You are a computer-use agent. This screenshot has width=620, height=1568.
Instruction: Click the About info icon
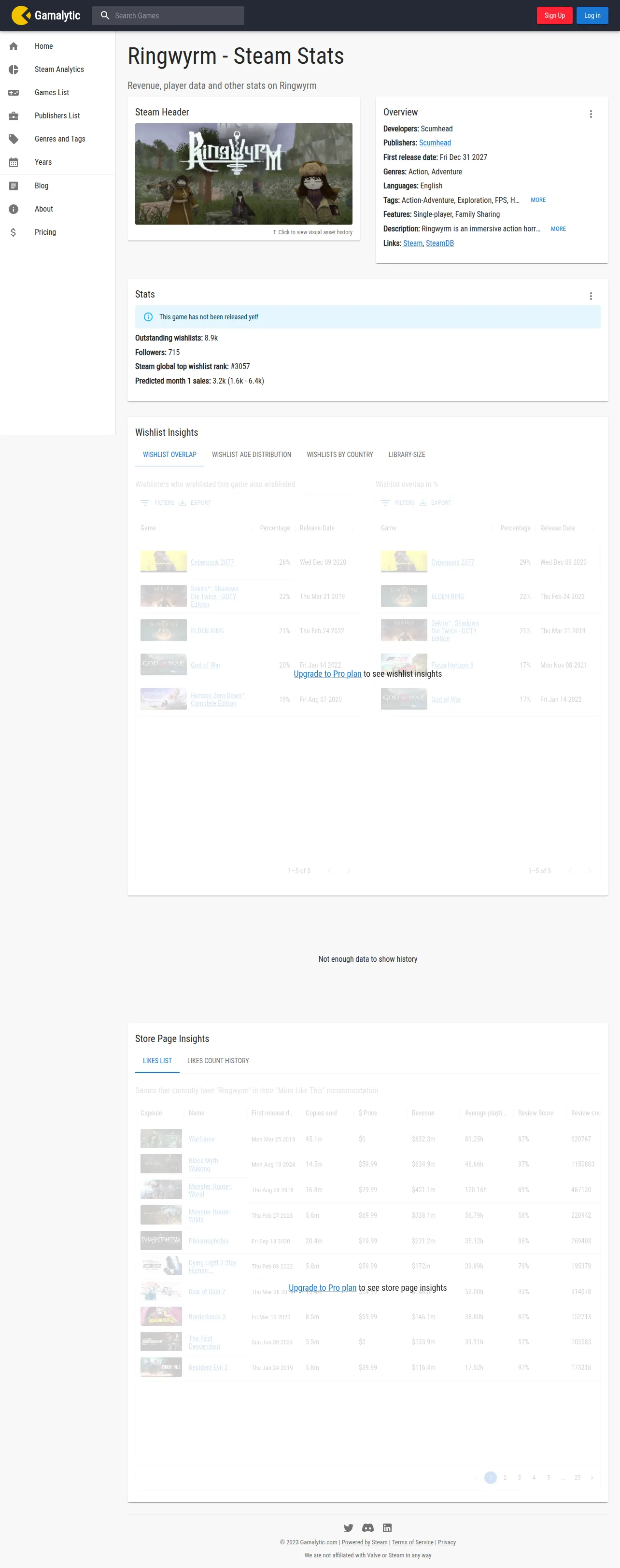[x=14, y=209]
